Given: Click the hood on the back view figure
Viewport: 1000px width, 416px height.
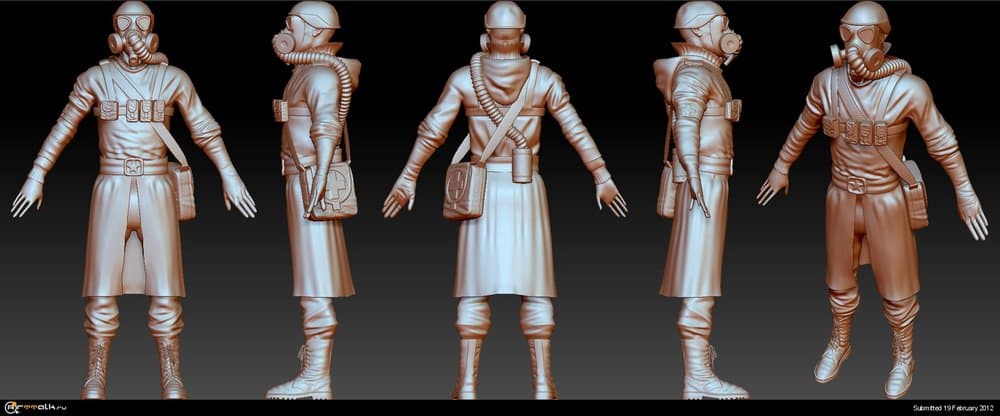Looking at the screenshot, I should point(505,70).
